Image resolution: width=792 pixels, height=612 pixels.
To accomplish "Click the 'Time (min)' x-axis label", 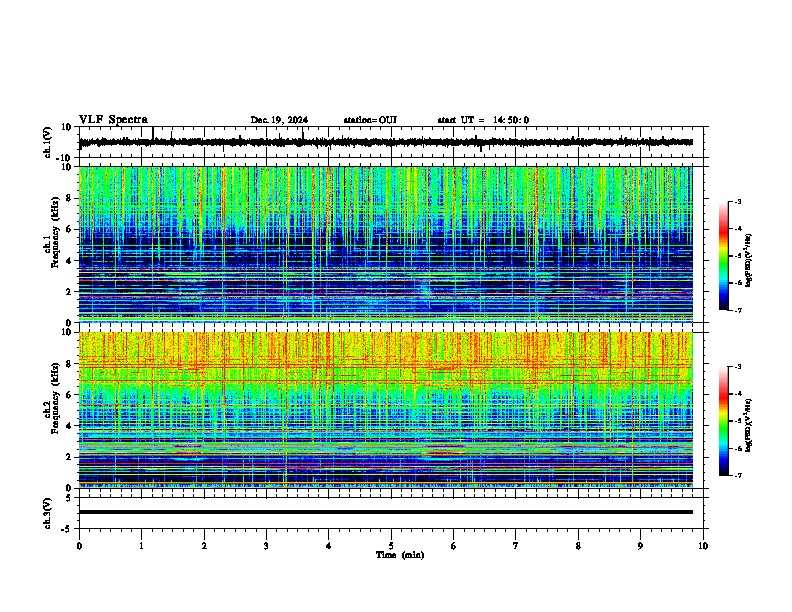I will 400,555.
